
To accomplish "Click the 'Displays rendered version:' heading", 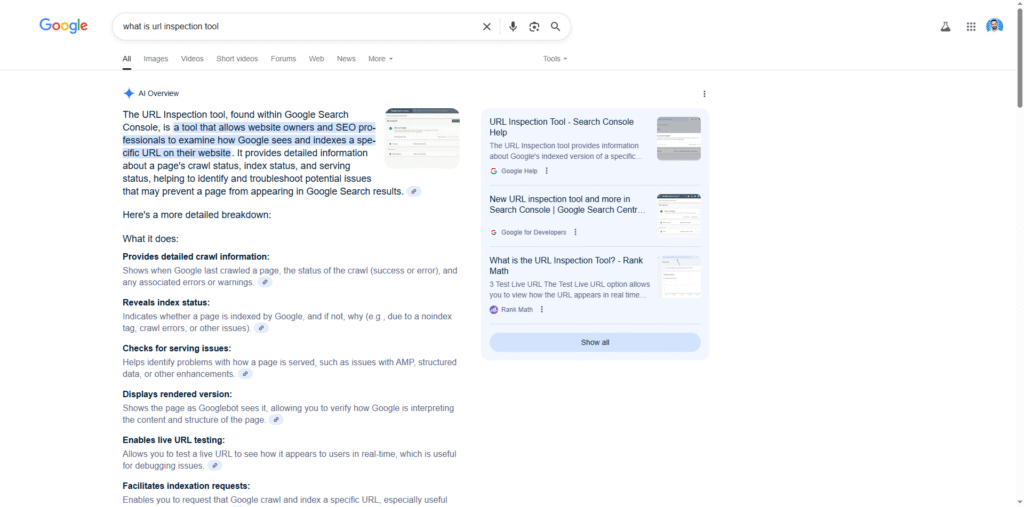I will [177, 394].
